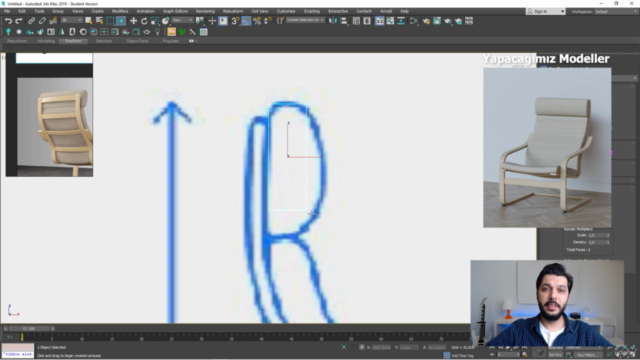Open the Material Editor icon
Screen dimensions: 640x360
413,21
